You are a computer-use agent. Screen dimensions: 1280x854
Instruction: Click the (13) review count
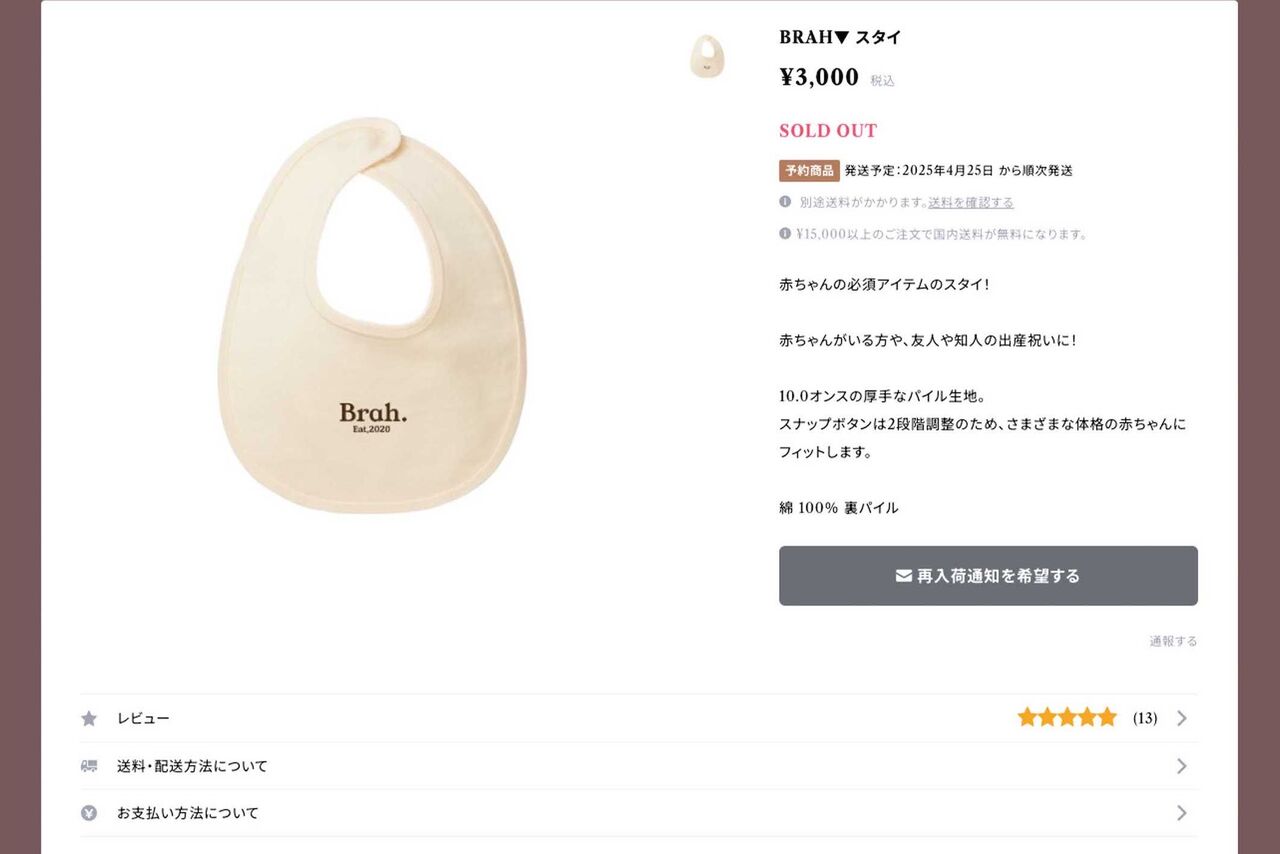click(1145, 718)
